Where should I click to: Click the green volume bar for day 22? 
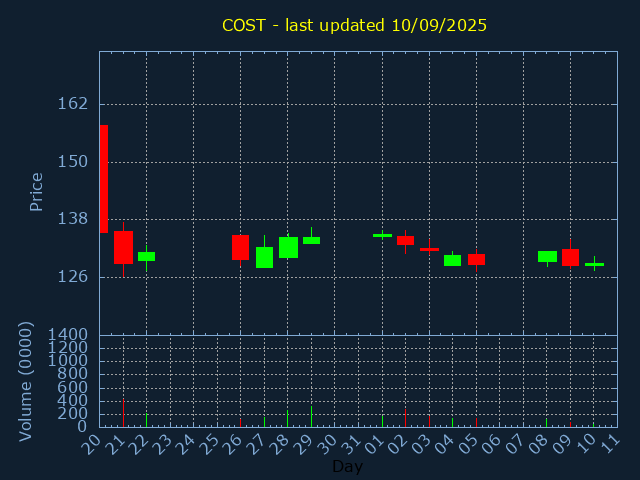point(147,420)
